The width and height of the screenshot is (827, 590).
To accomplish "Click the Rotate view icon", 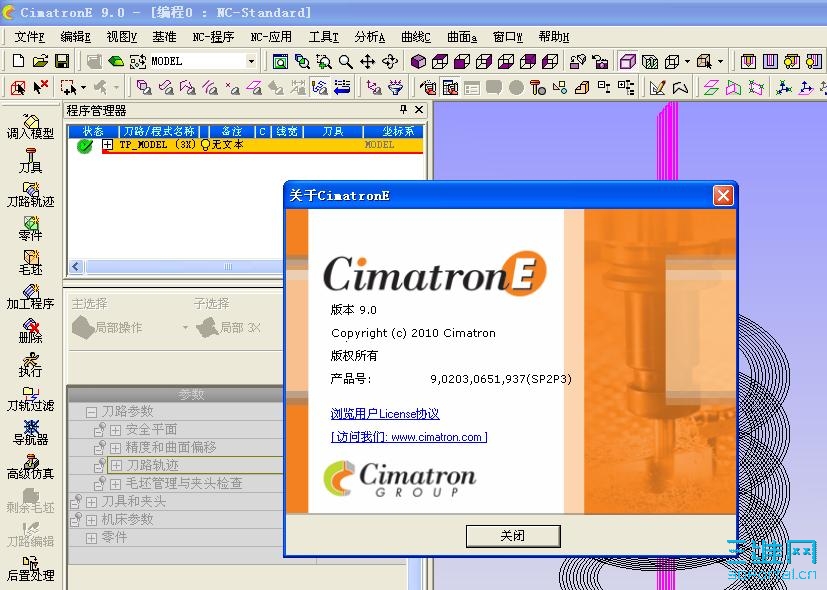I will (x=390, y=62).
